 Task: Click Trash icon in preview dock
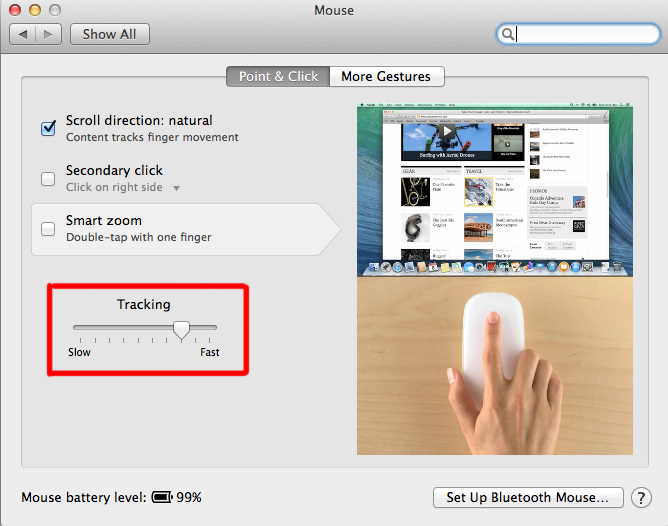[616, 267]
